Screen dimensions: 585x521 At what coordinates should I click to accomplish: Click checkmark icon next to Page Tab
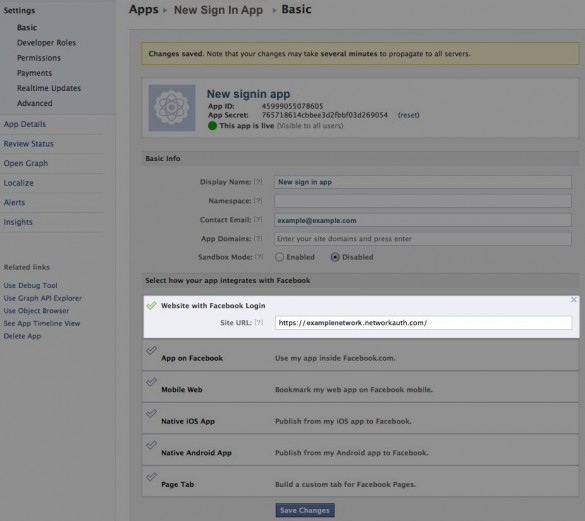click(x=151, y=477)
